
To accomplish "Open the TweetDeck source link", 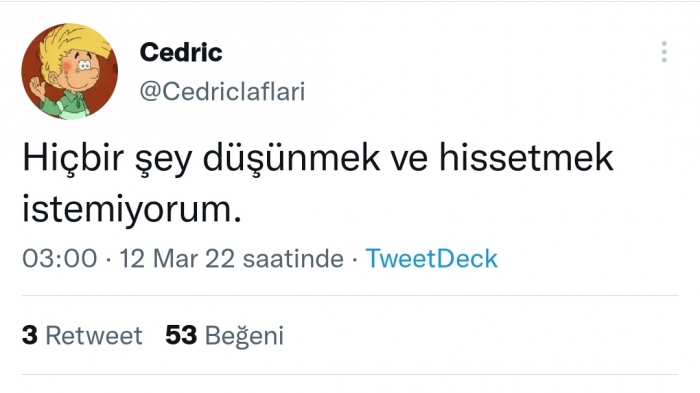I will tap(431, 259).
